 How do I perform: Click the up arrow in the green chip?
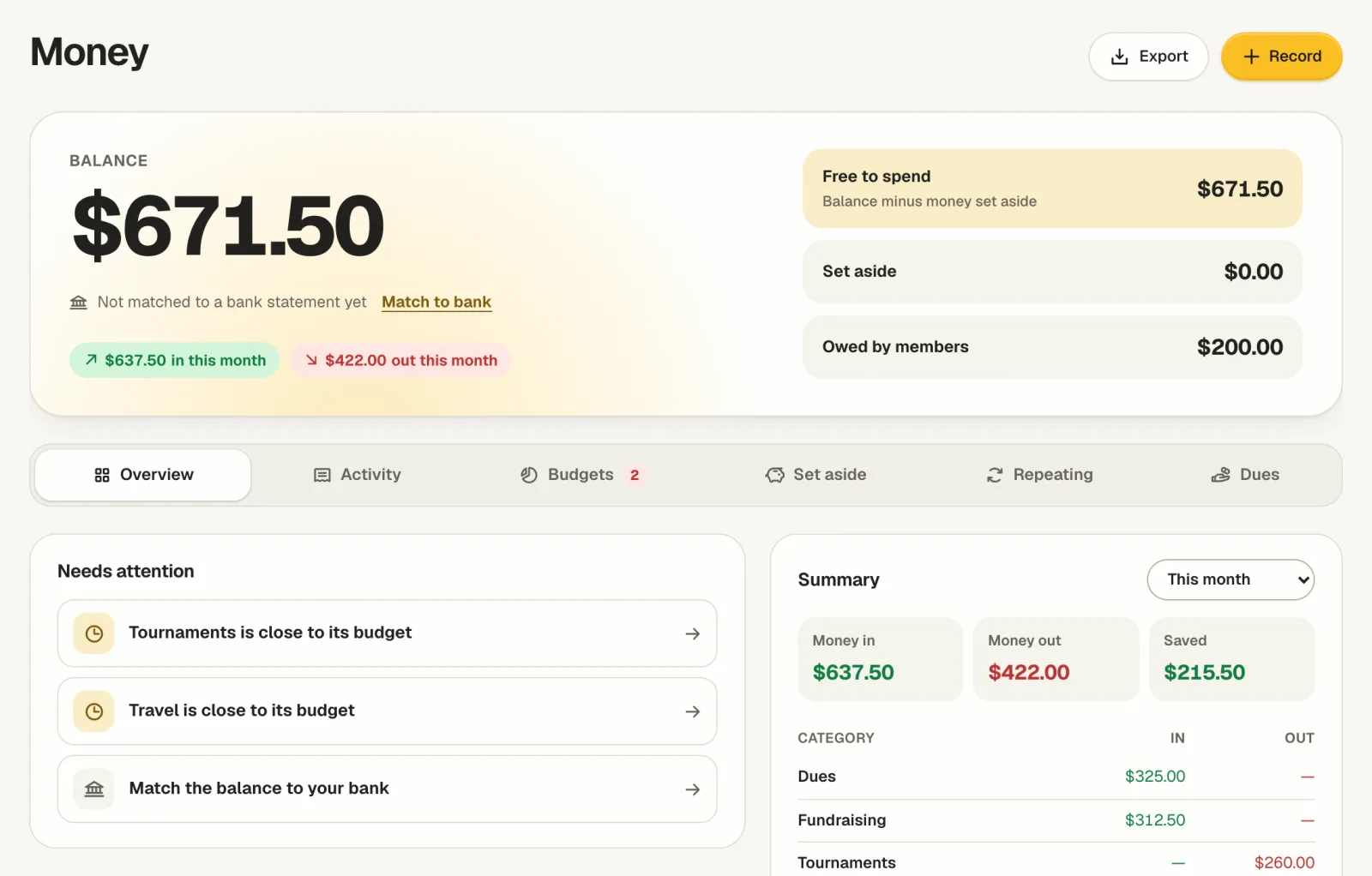(91, 360)
